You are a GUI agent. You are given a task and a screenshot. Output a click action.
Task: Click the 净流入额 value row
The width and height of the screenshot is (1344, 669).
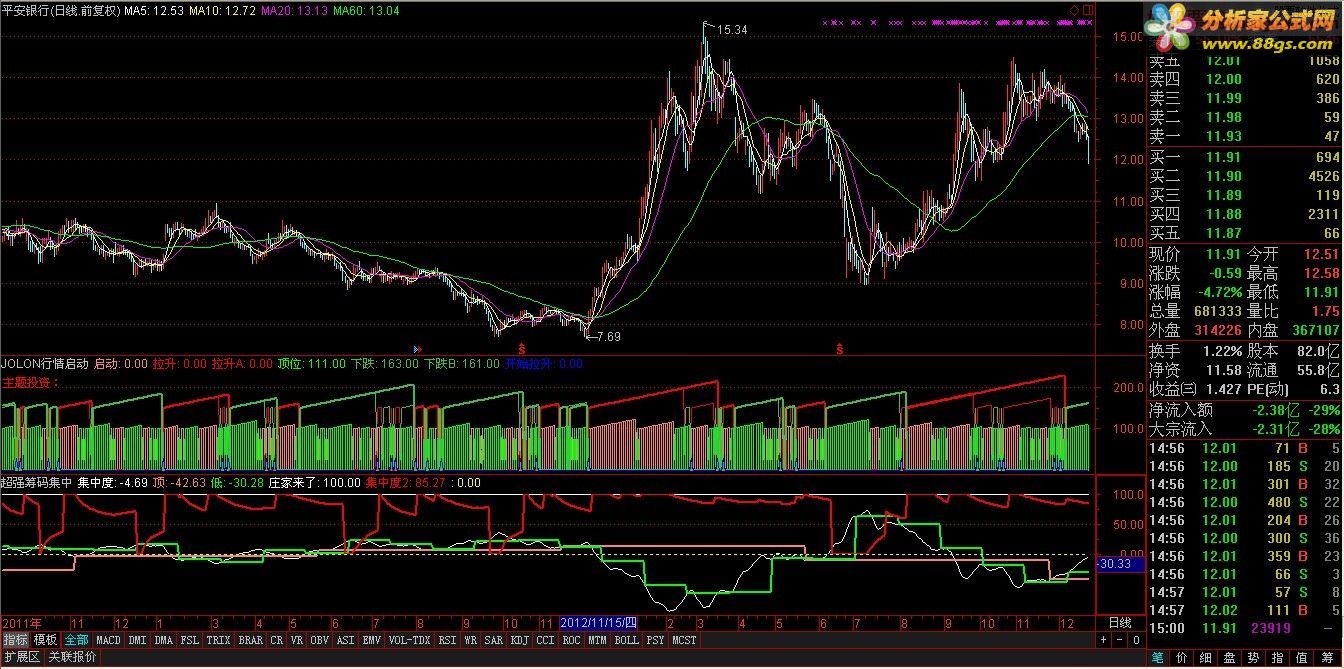(1244, 410)
